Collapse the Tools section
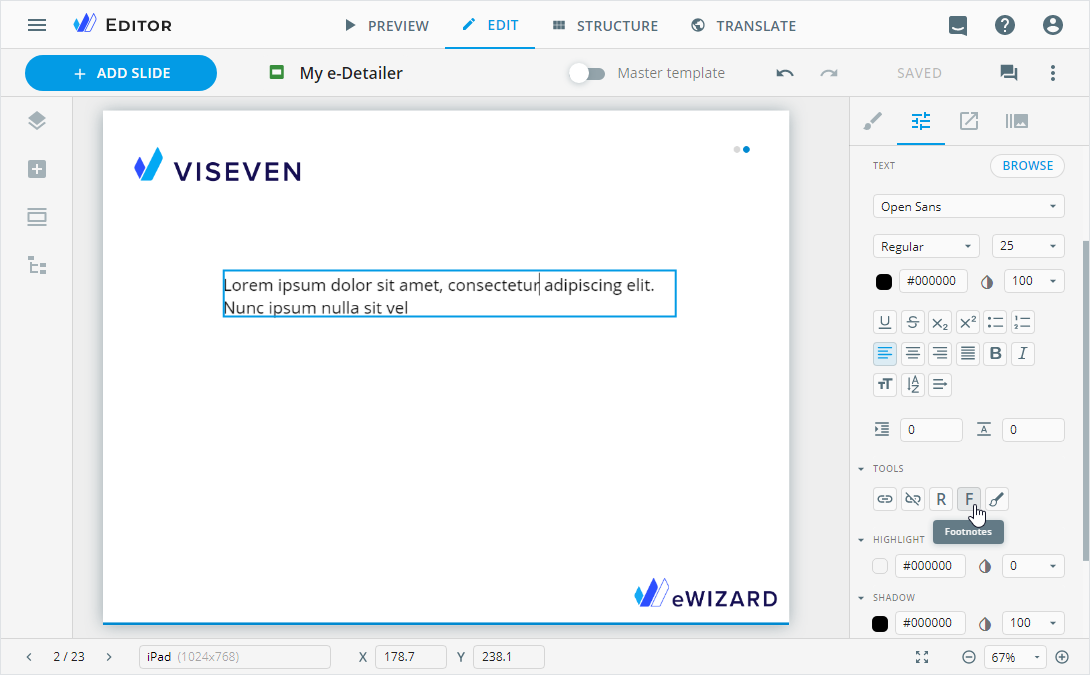 coord(862,468)
